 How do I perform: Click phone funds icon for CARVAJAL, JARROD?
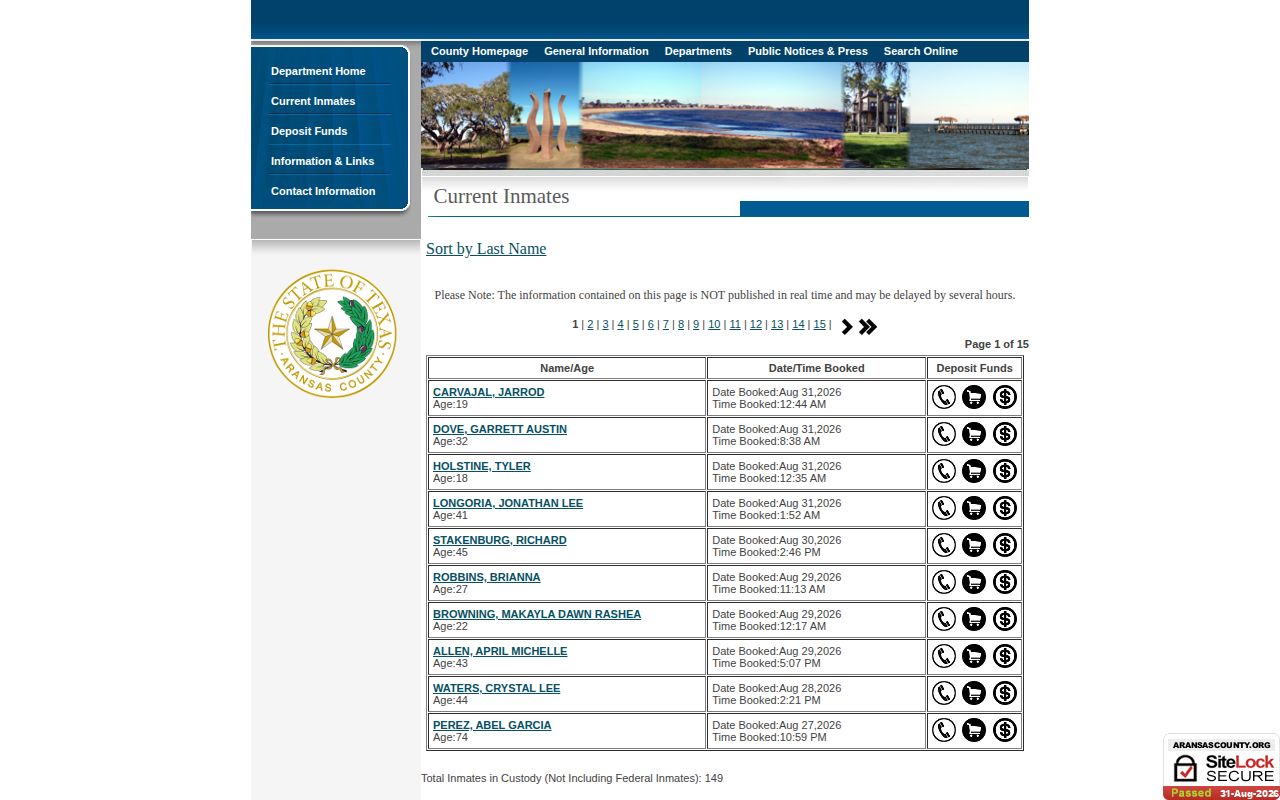coord(943,397)
